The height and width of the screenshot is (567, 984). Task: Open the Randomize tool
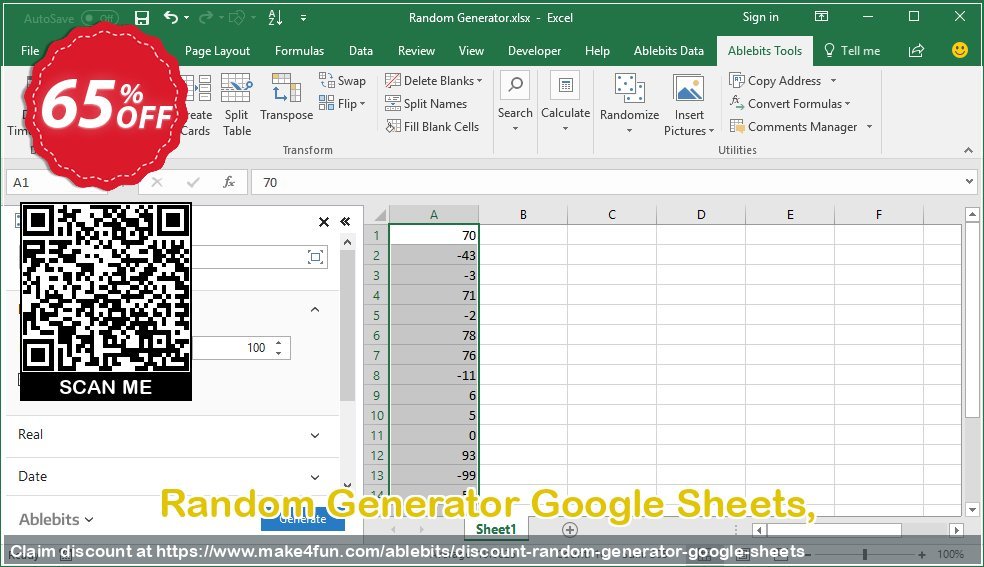(629, 103)
